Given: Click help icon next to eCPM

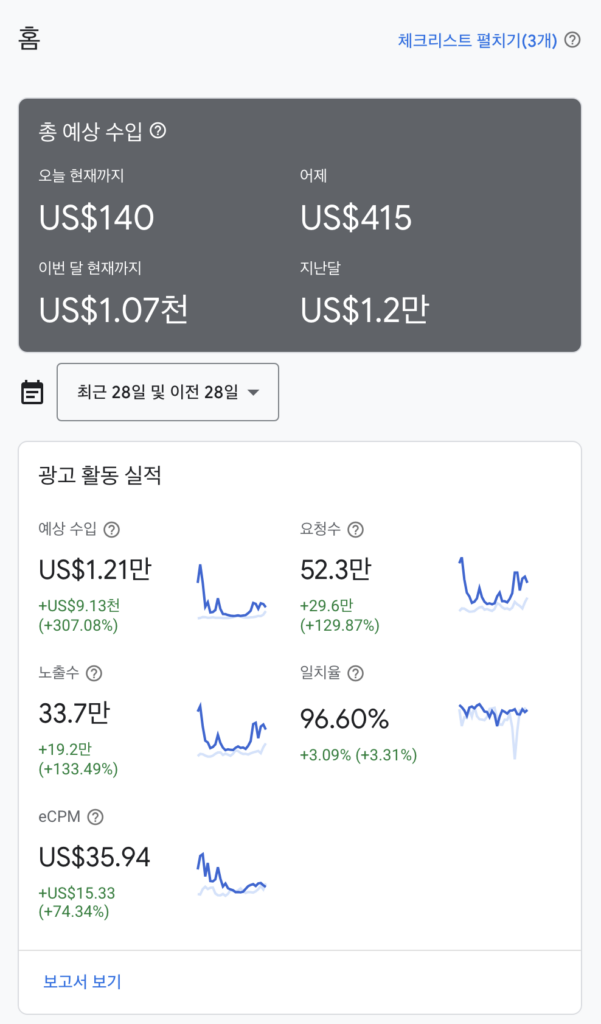Looking at the screenshot, I should coord(95,818).
